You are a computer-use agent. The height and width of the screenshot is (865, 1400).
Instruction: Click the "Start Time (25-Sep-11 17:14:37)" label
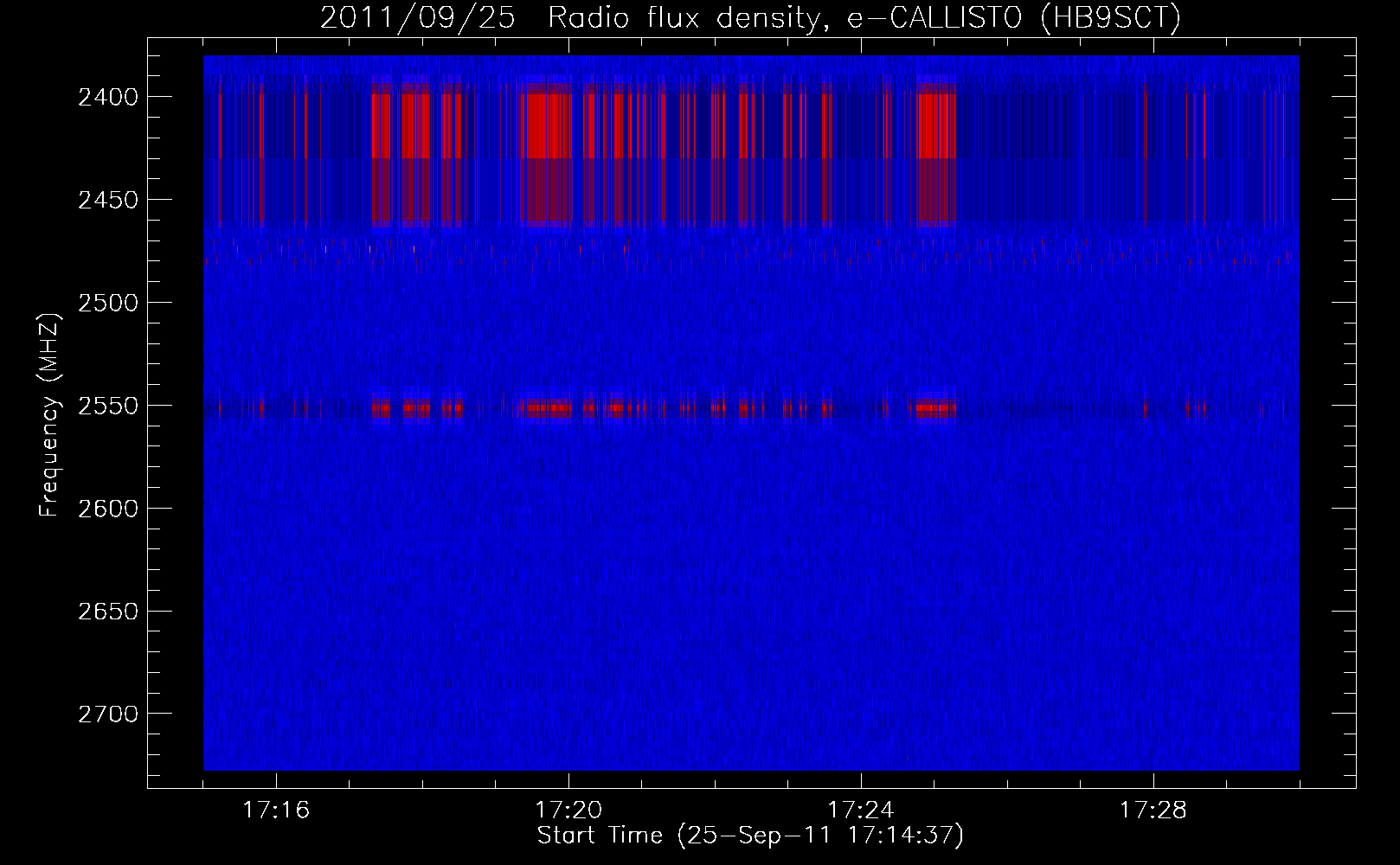click(750, 836)
